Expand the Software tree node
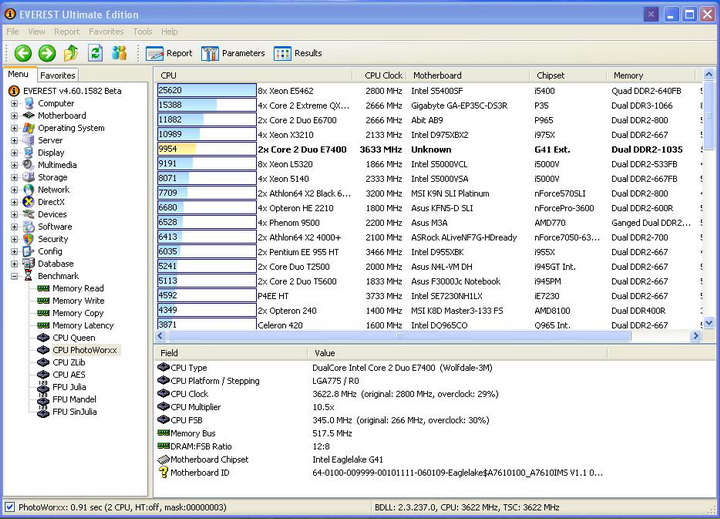Viewport: 720px width, 519px height. 14,227
